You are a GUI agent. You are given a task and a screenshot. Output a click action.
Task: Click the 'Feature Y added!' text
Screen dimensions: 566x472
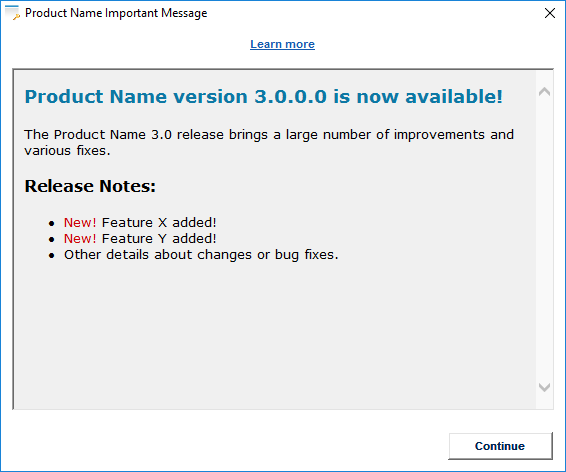tap(159, 239)
